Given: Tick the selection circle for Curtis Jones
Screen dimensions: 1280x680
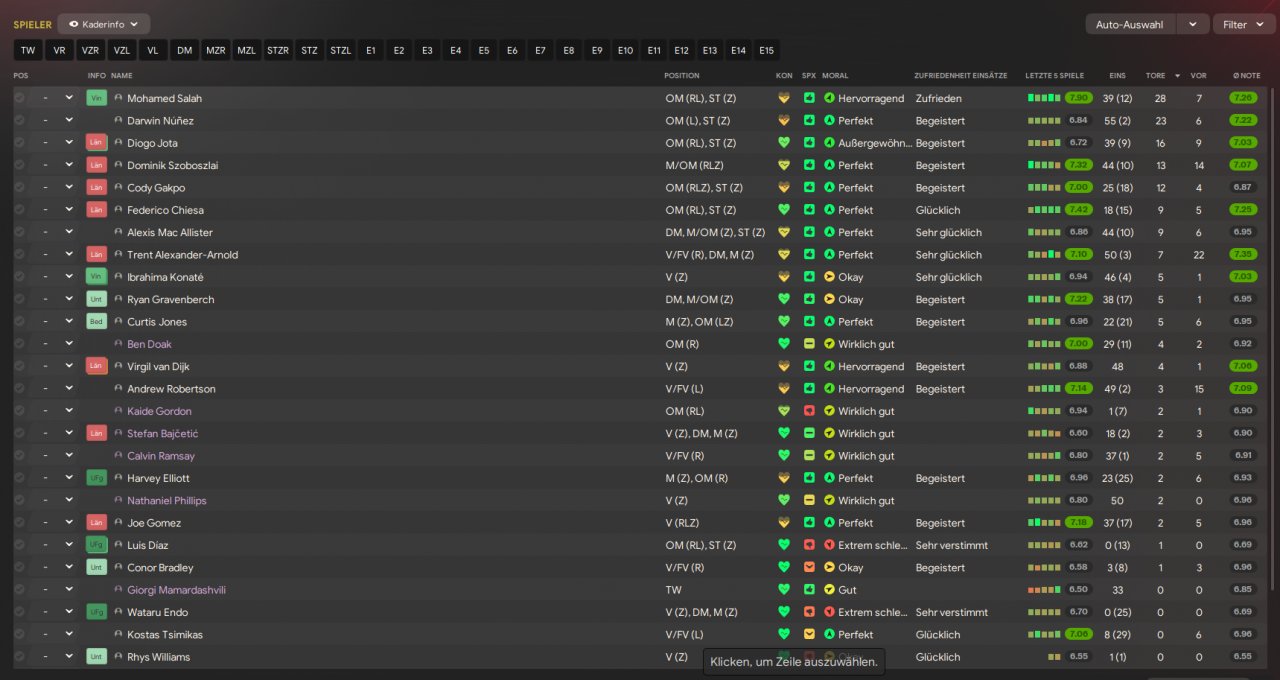Looking at the screenshot, I should click(x=19, y=322).
